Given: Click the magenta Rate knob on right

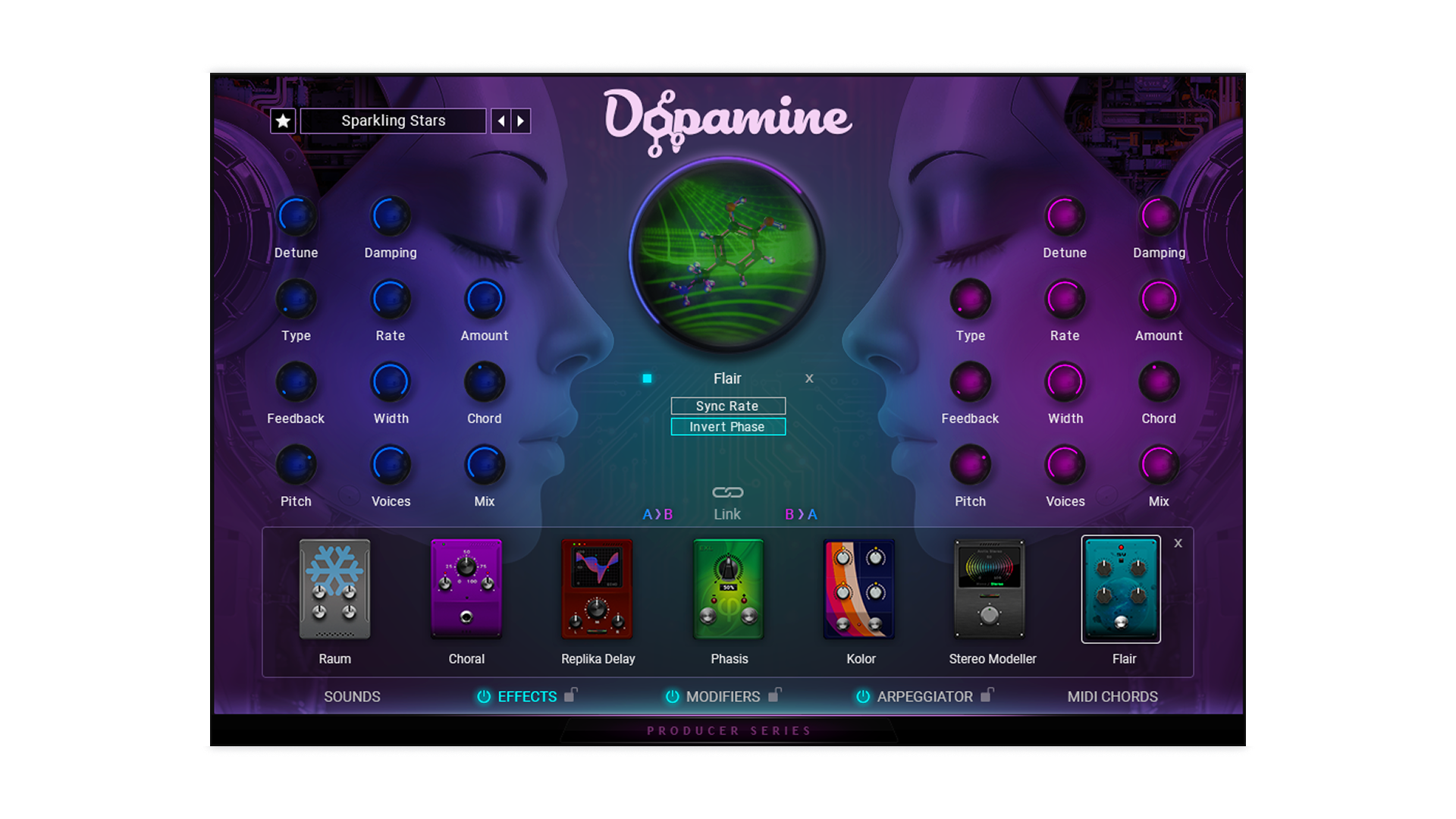Looking at the screenshot, I should pos(1065,300).
